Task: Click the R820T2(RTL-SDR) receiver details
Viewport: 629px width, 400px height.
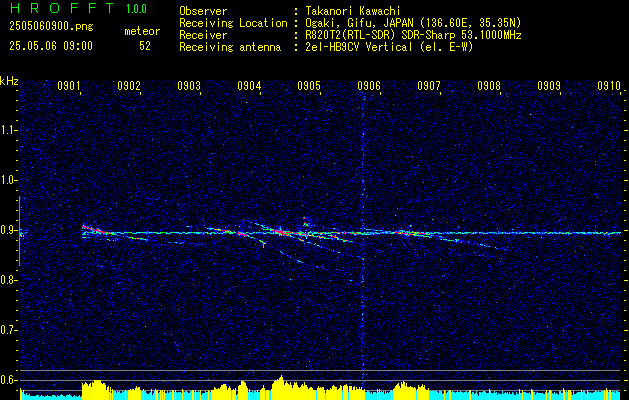Action: pos(413,35)
